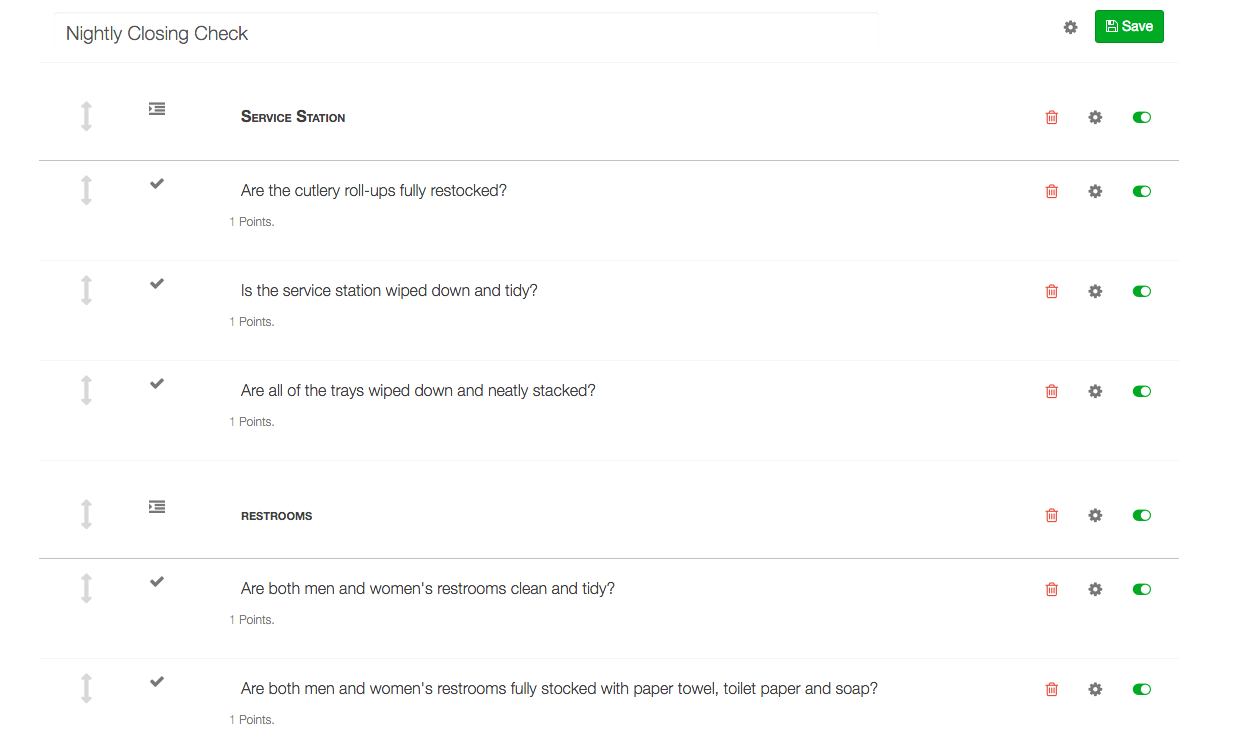Viewport: 1253px width, 755px height.
Task: Toggle off the Service Station section switch
Action: point(1142,117)
